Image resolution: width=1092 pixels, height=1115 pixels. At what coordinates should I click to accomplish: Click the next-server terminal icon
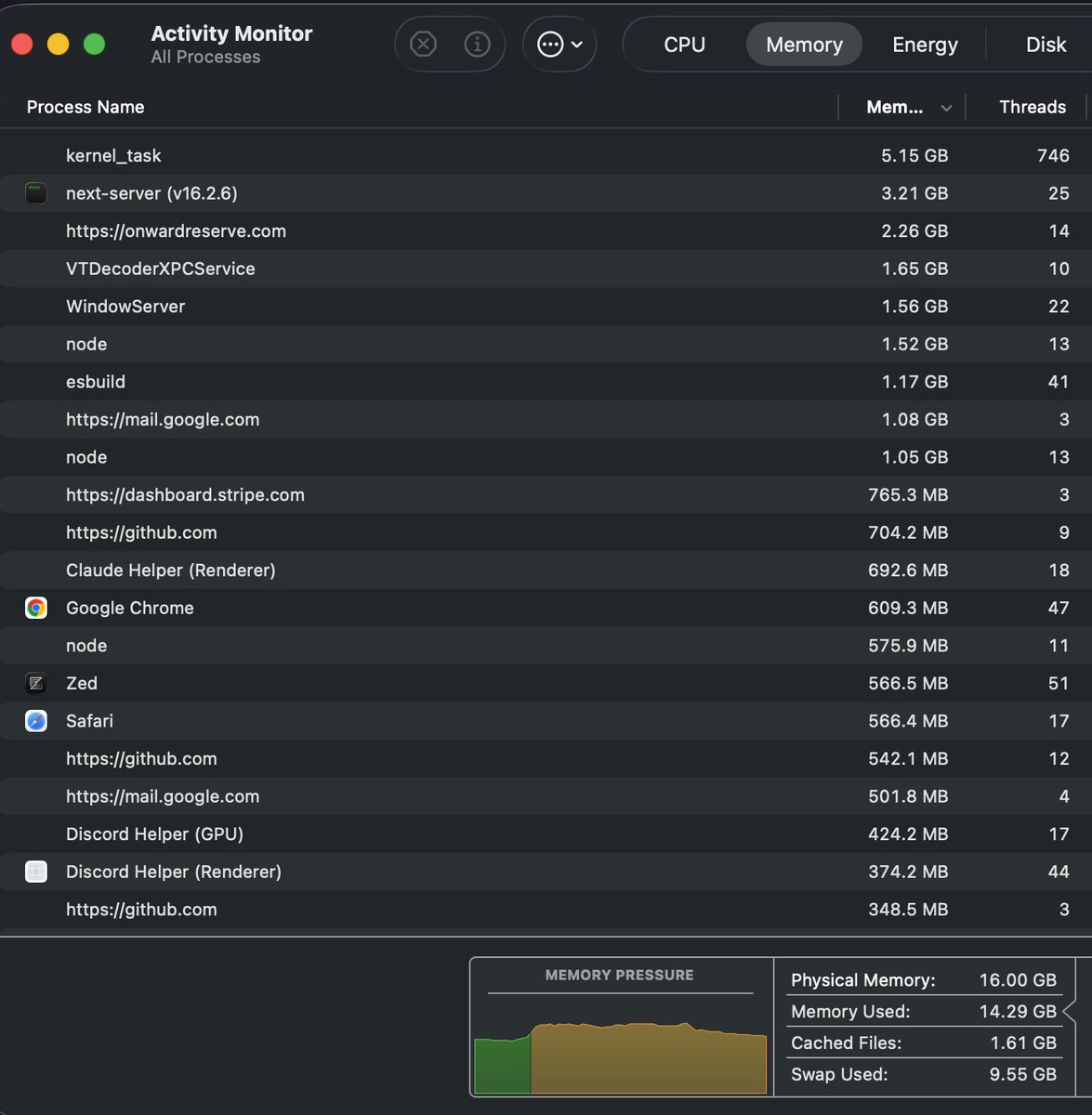point(36,193)
